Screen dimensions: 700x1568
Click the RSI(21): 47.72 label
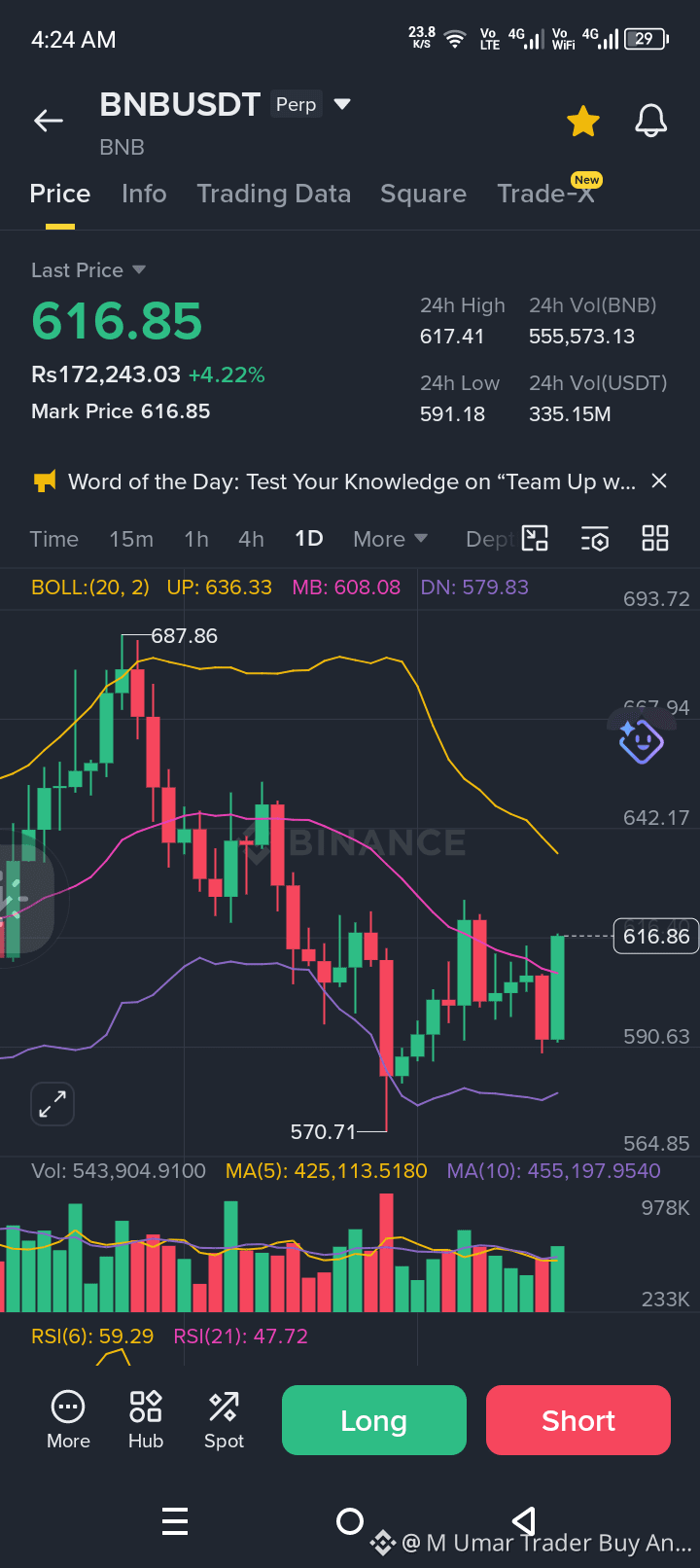(x=240, y=1336)
